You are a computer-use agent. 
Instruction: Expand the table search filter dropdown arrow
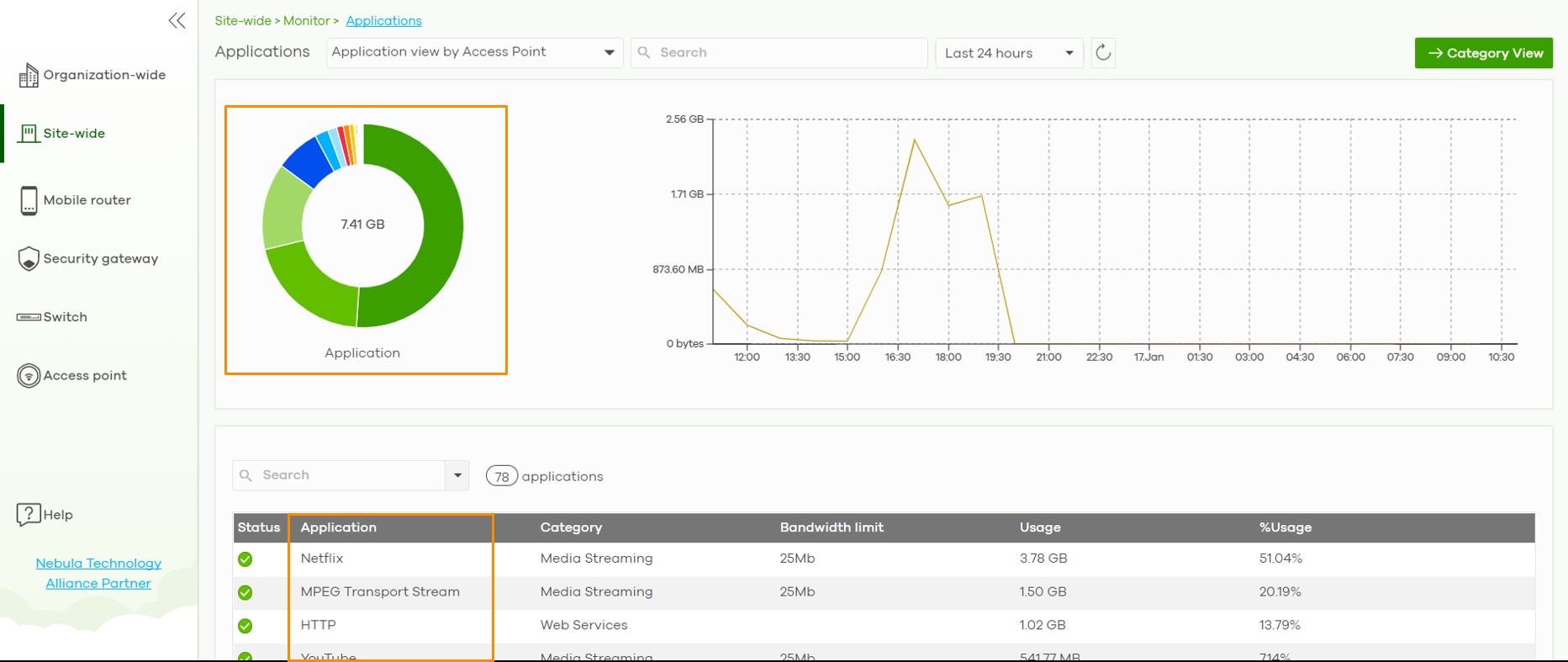[457, 475]
